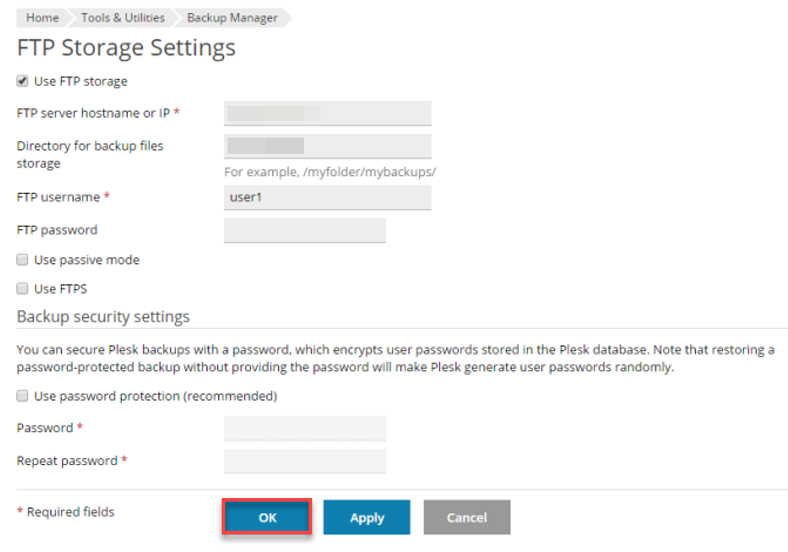This screenshot has height=552, width=788.
Task: Click the Backup security settings heading
Action: [103, 317]
